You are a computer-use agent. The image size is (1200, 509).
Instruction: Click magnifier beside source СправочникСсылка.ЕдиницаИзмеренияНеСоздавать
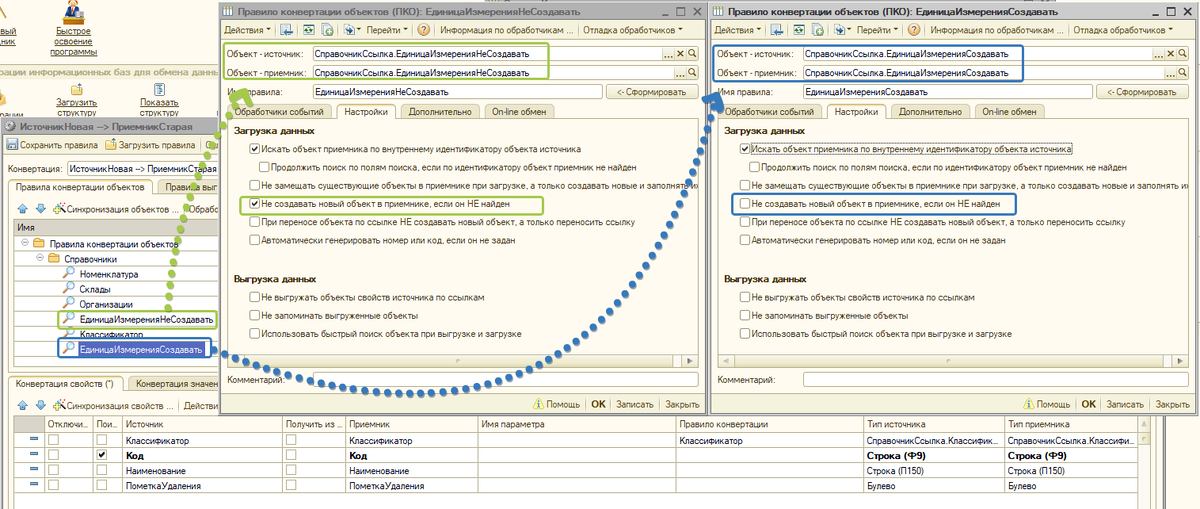(x=692, y=53)
